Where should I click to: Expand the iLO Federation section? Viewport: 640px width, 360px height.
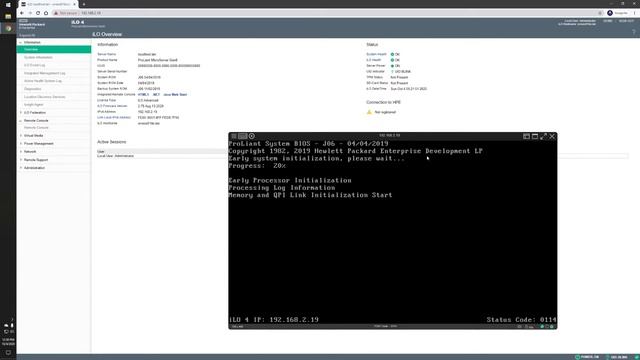coord(20,113)
